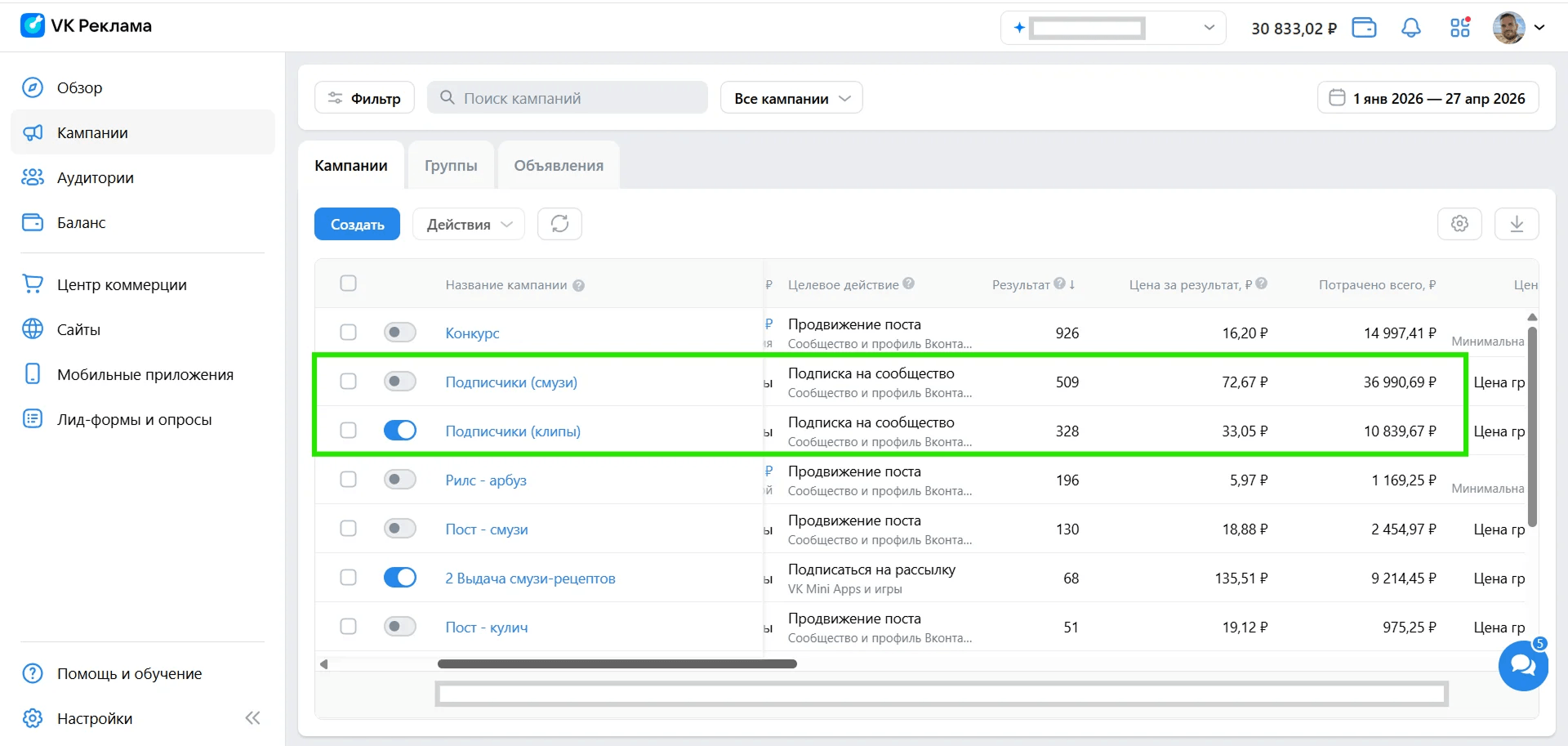
Task: Enable the Подписчики (смузи) toggle
Action: point(400,382)
